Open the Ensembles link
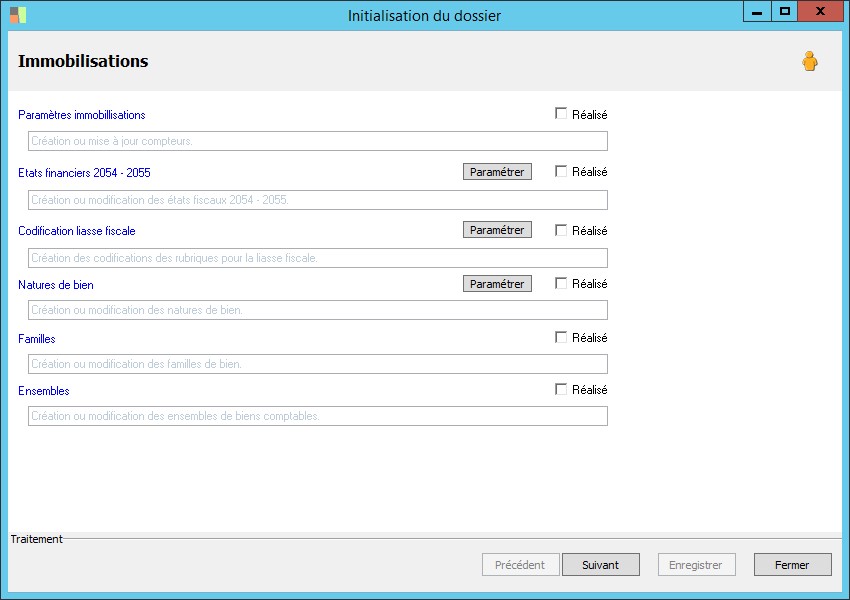The height and width of the screenshot is (600, 850). [x=44, y=391]
